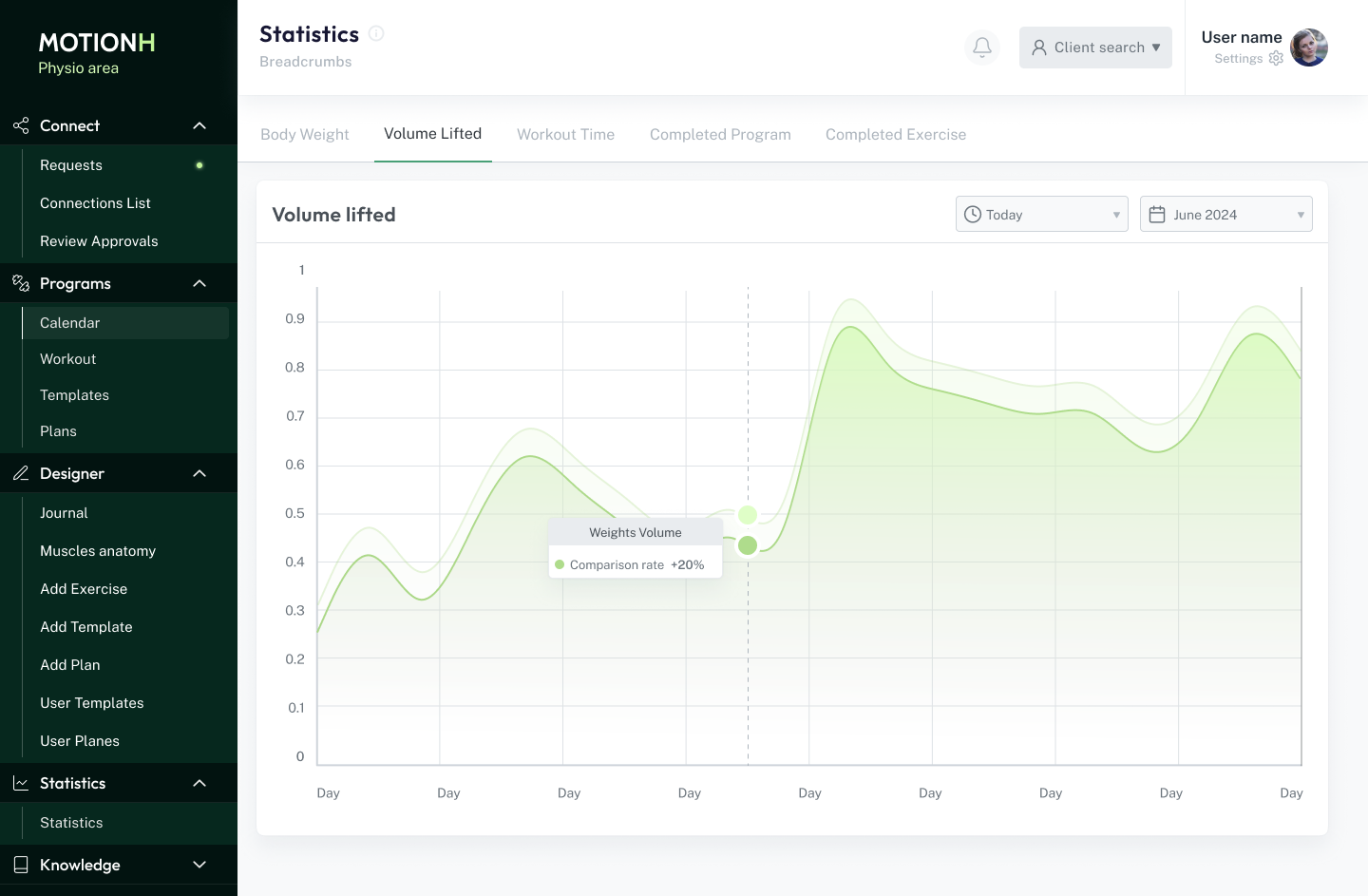1368x896 pixels.
Task: Switch to the Workout Time tab
Action: click(565, 135)
